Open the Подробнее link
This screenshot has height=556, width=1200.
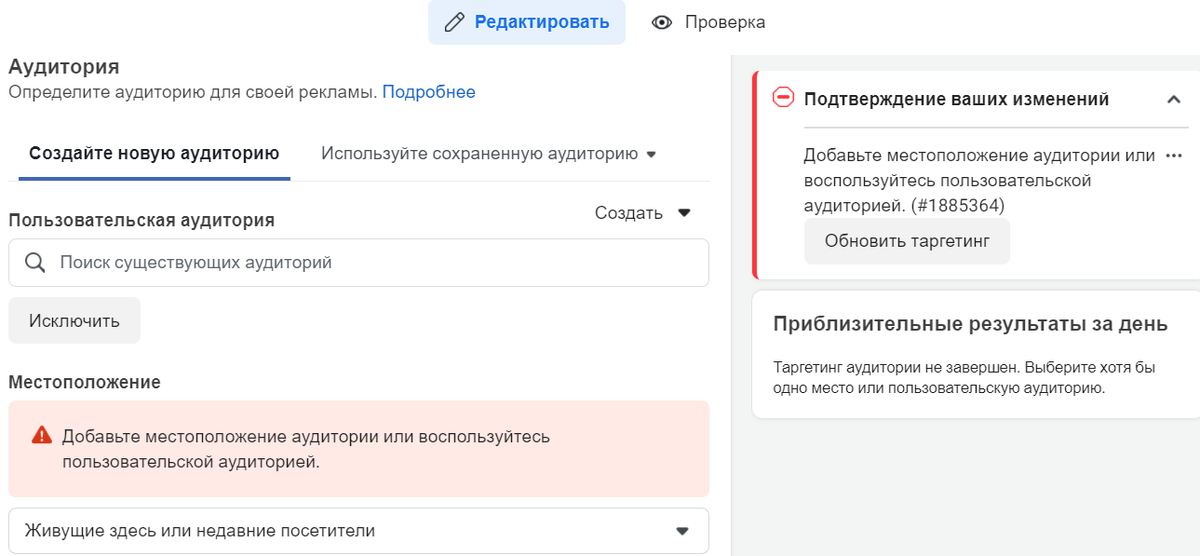click(x=428, y=92)
